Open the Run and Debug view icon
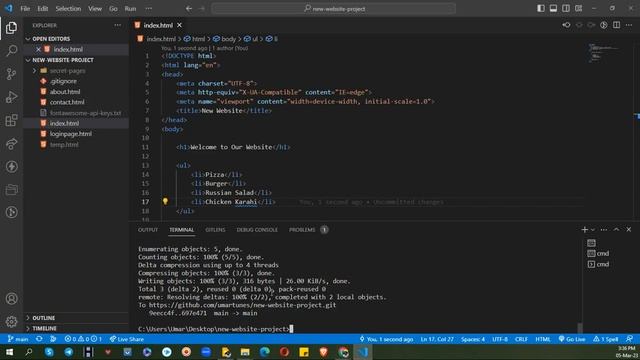 pyautogui.click(x=11, y=97)
